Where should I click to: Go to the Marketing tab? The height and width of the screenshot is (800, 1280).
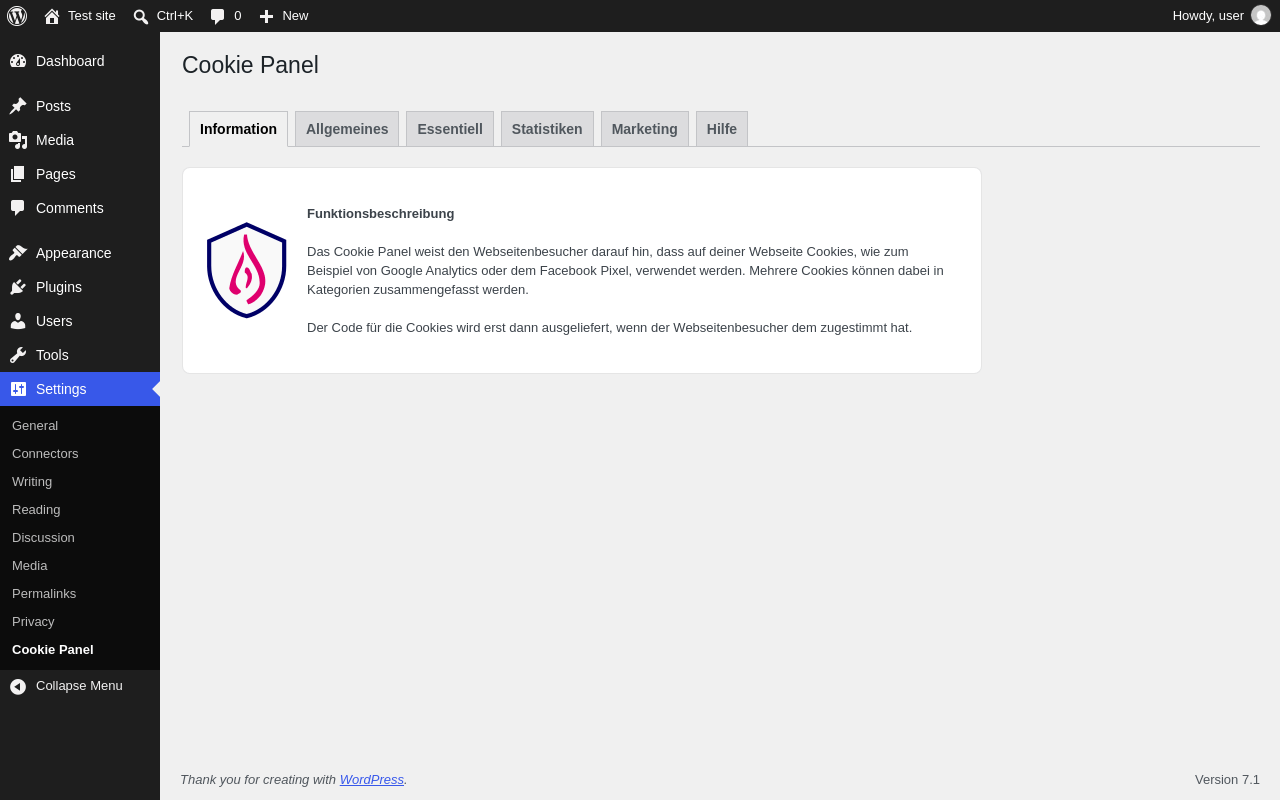coord(645,129)
